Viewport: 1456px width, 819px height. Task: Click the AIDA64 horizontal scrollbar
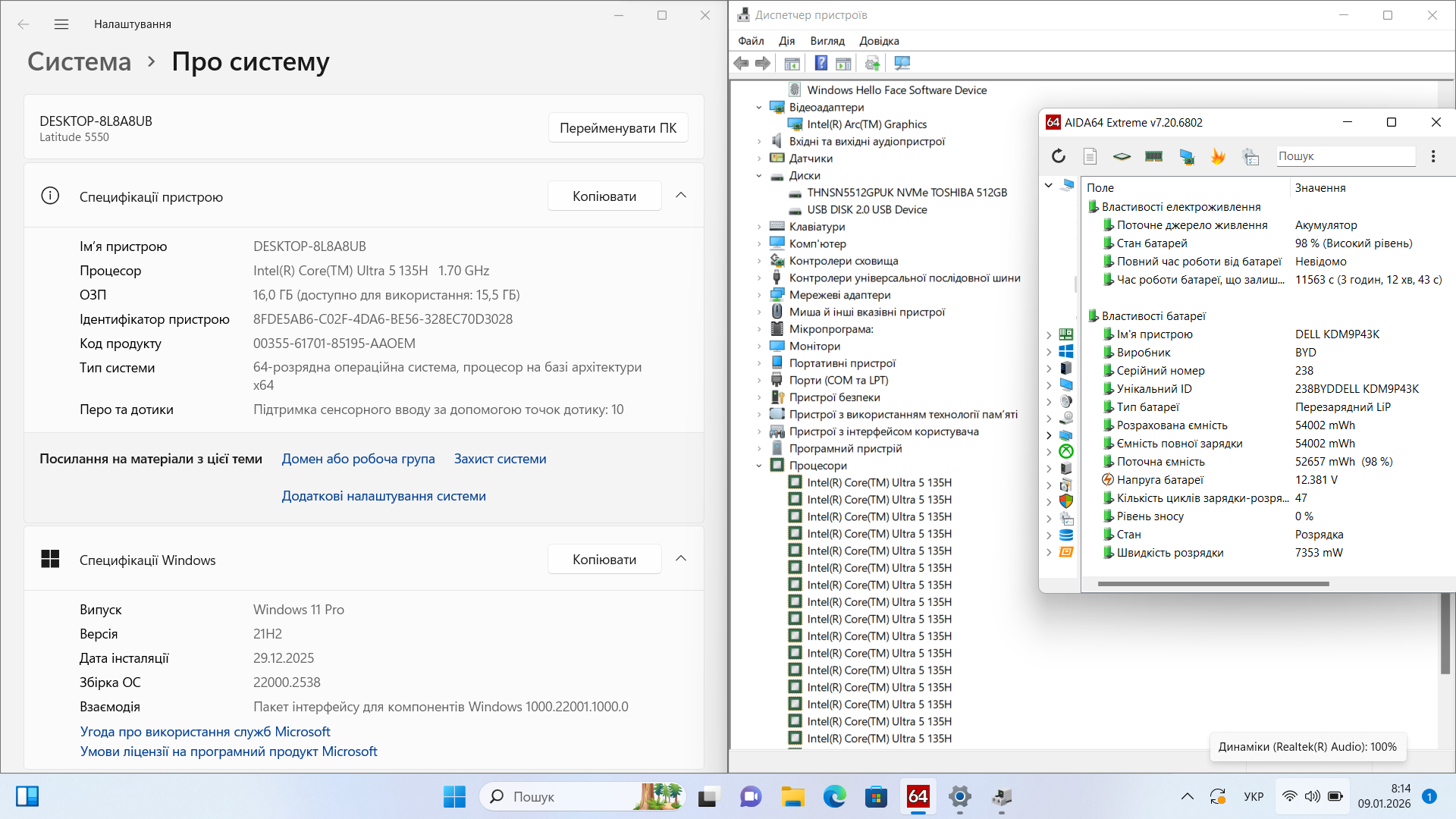pyautogui.click(x=1213, y=584)
